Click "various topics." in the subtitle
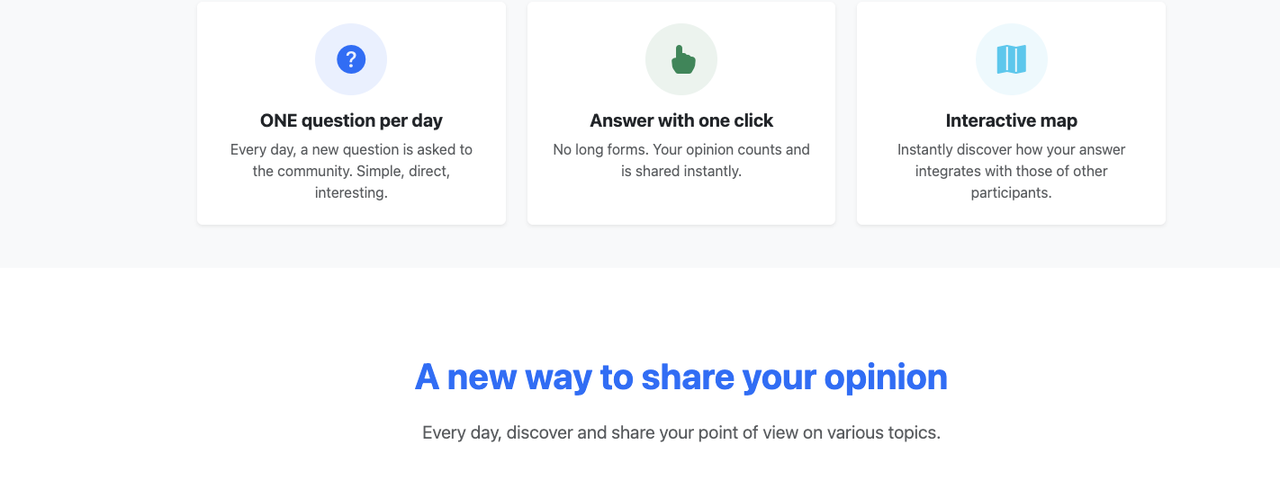Viewport: 1280px width, 480px height. pyautogui.click(x=884, y=433)
